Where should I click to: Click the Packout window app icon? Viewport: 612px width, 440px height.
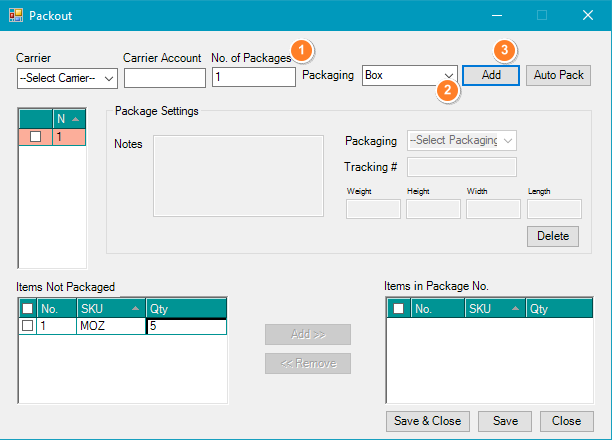tap(15, 15)
